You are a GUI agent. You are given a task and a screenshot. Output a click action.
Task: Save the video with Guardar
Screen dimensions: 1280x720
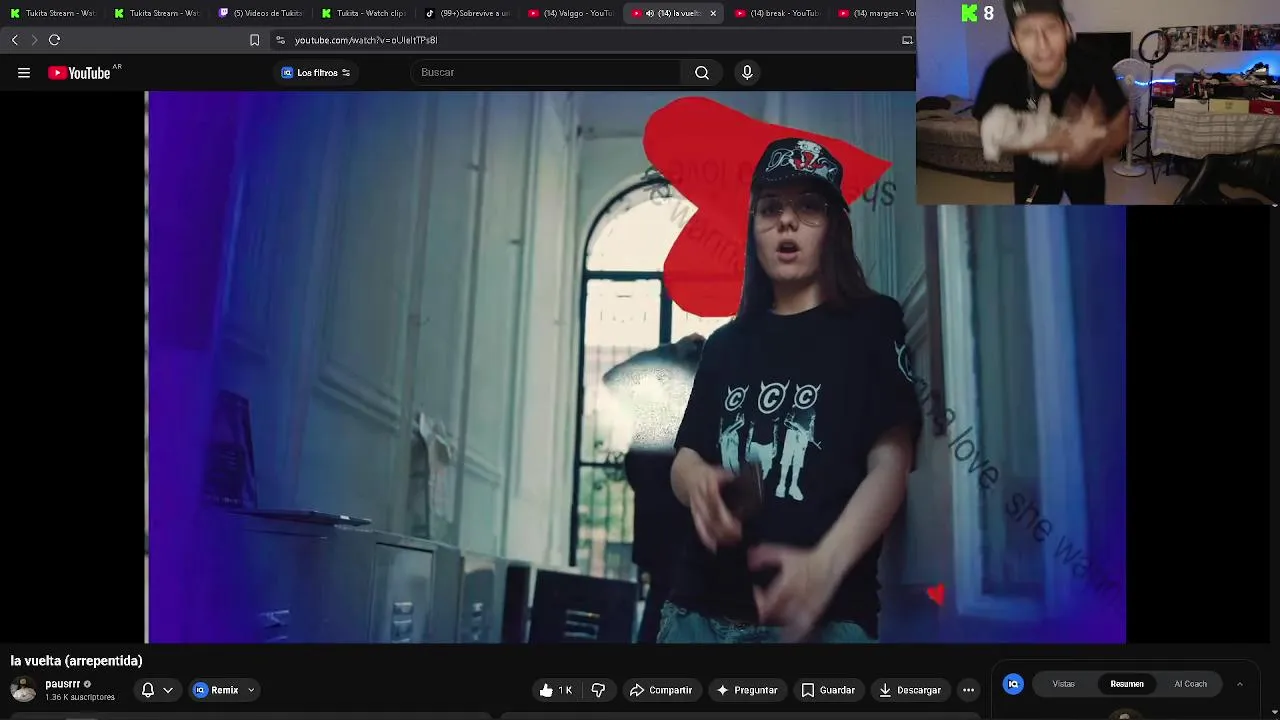pos(828,690)
